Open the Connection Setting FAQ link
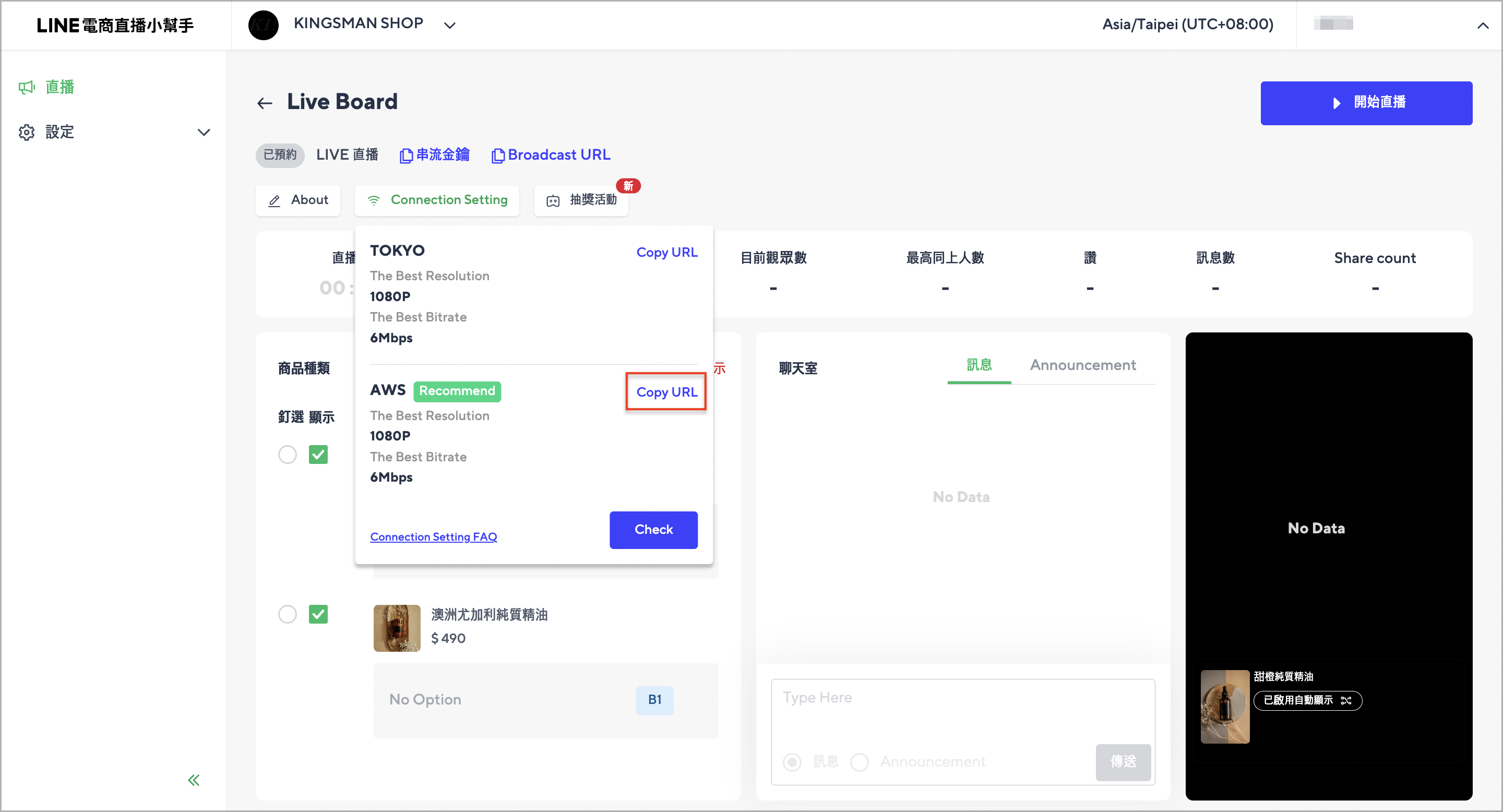The width and height of the screenshot is (1503, 812). click(434, 536)
